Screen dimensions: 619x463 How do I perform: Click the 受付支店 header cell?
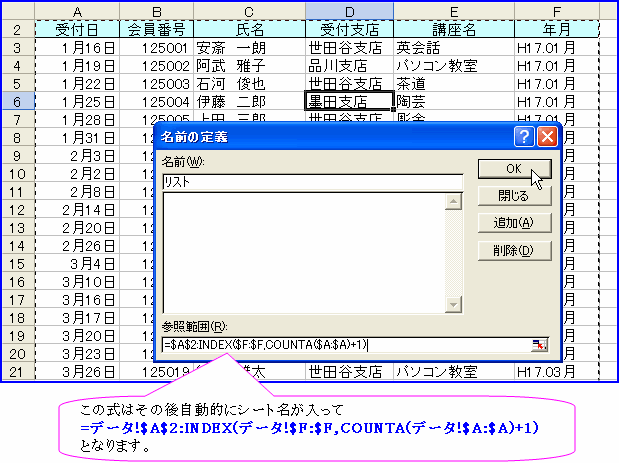349,30
